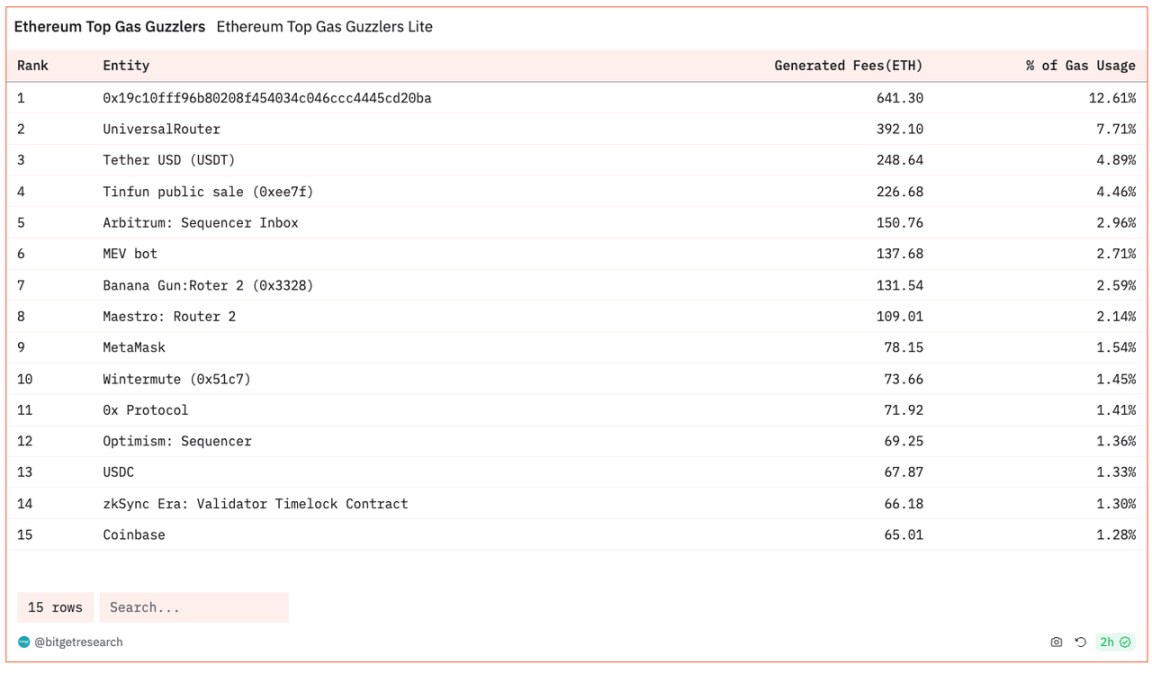Select the zkSync Era: Validator Timelock Contract row
This screenshot has height=673, width=1152.
coord(255,504)
